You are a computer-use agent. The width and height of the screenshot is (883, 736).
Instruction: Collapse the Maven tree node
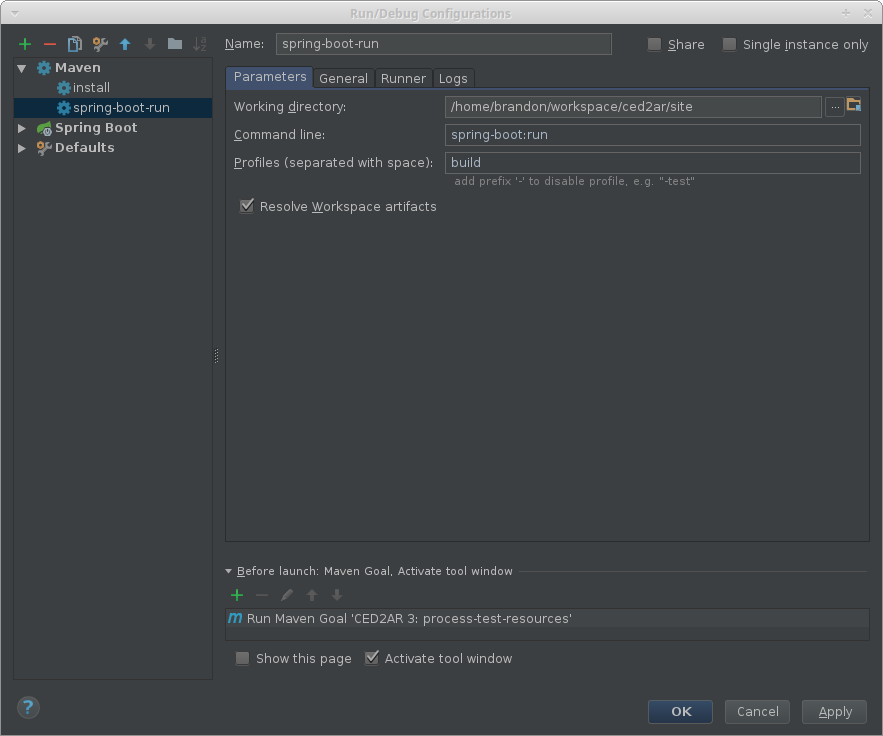pos(21,68)
